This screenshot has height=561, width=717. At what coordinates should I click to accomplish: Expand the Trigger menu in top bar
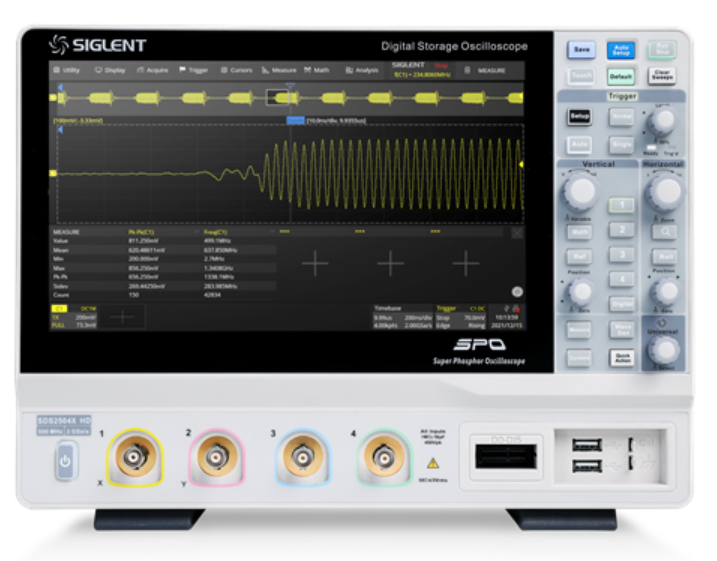coord(194,71)
